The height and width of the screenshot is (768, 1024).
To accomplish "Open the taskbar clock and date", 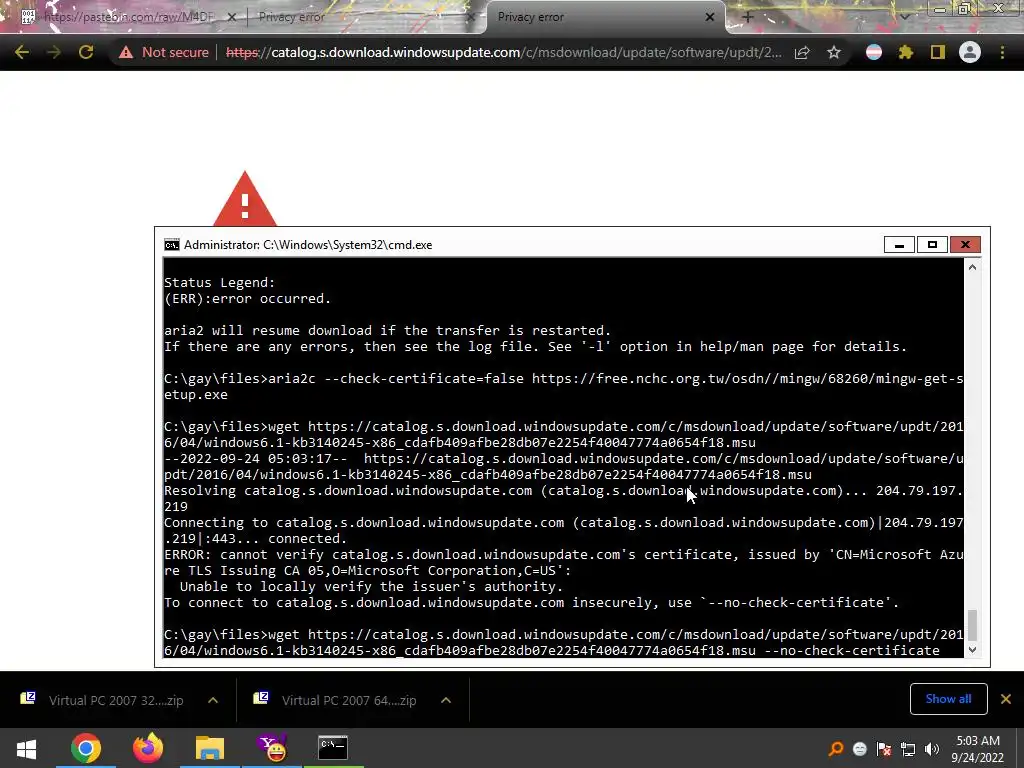I will [x=978, y=749].
